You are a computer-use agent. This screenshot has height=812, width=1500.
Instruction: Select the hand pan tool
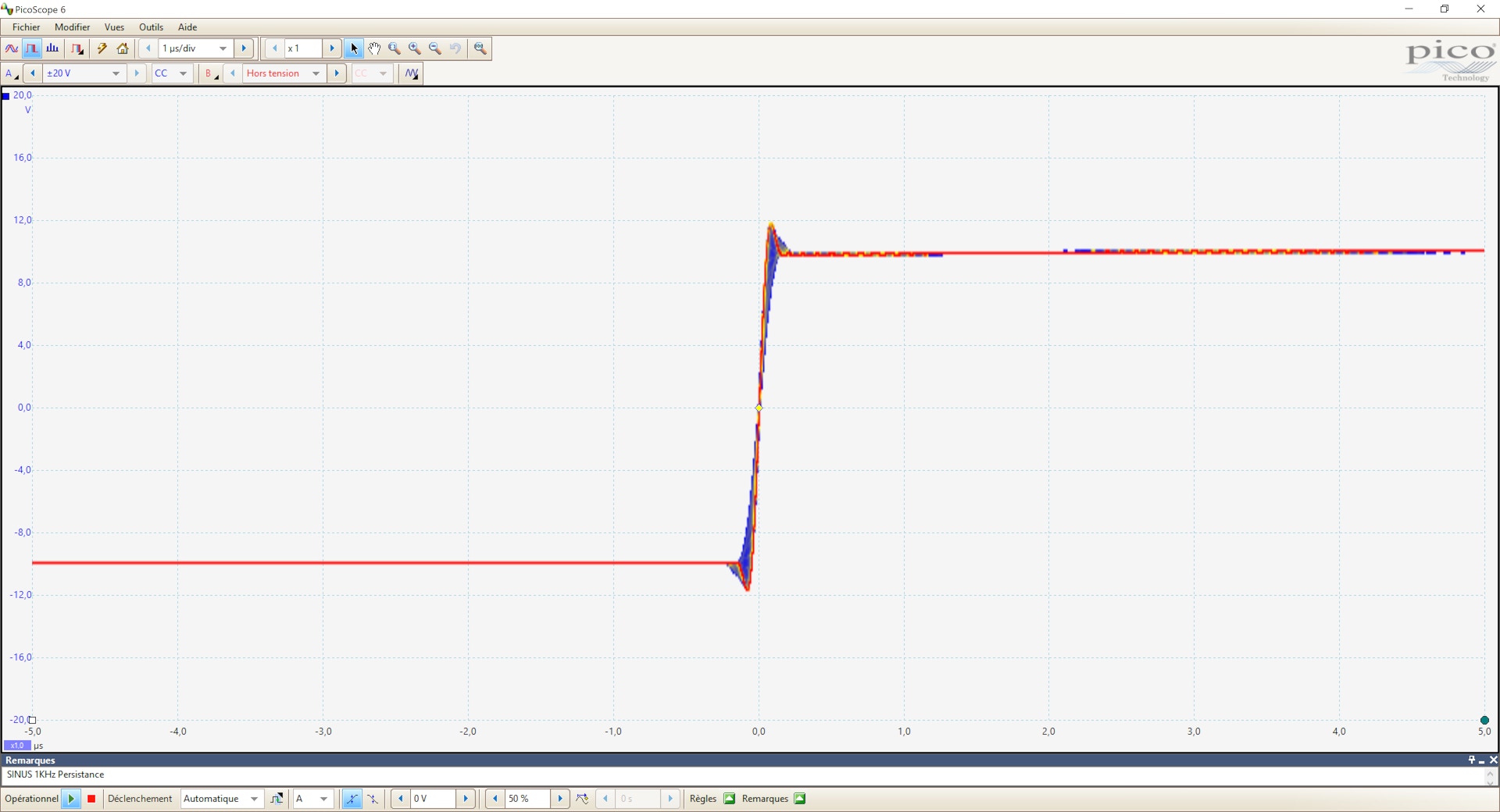pyautogui.click(x=374, y=48)
